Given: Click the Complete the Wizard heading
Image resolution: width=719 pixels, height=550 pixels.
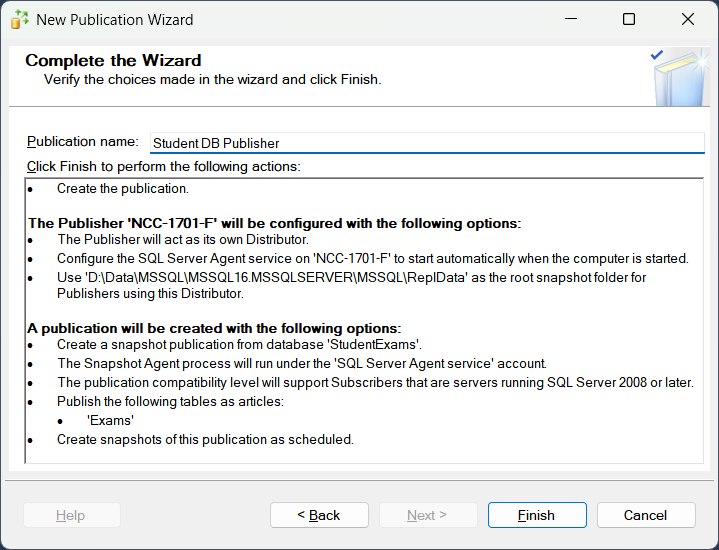Looking at the screenshot, I should point(113,60).
